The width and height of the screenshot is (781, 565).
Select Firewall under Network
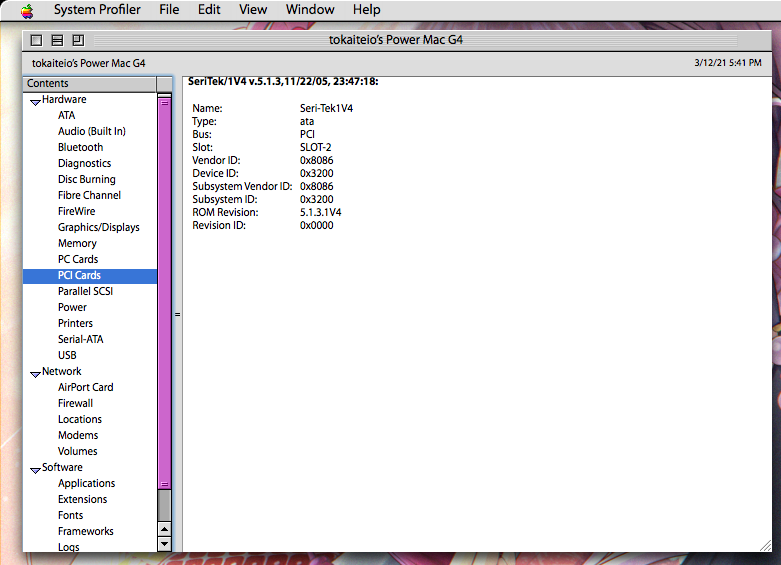75,403
